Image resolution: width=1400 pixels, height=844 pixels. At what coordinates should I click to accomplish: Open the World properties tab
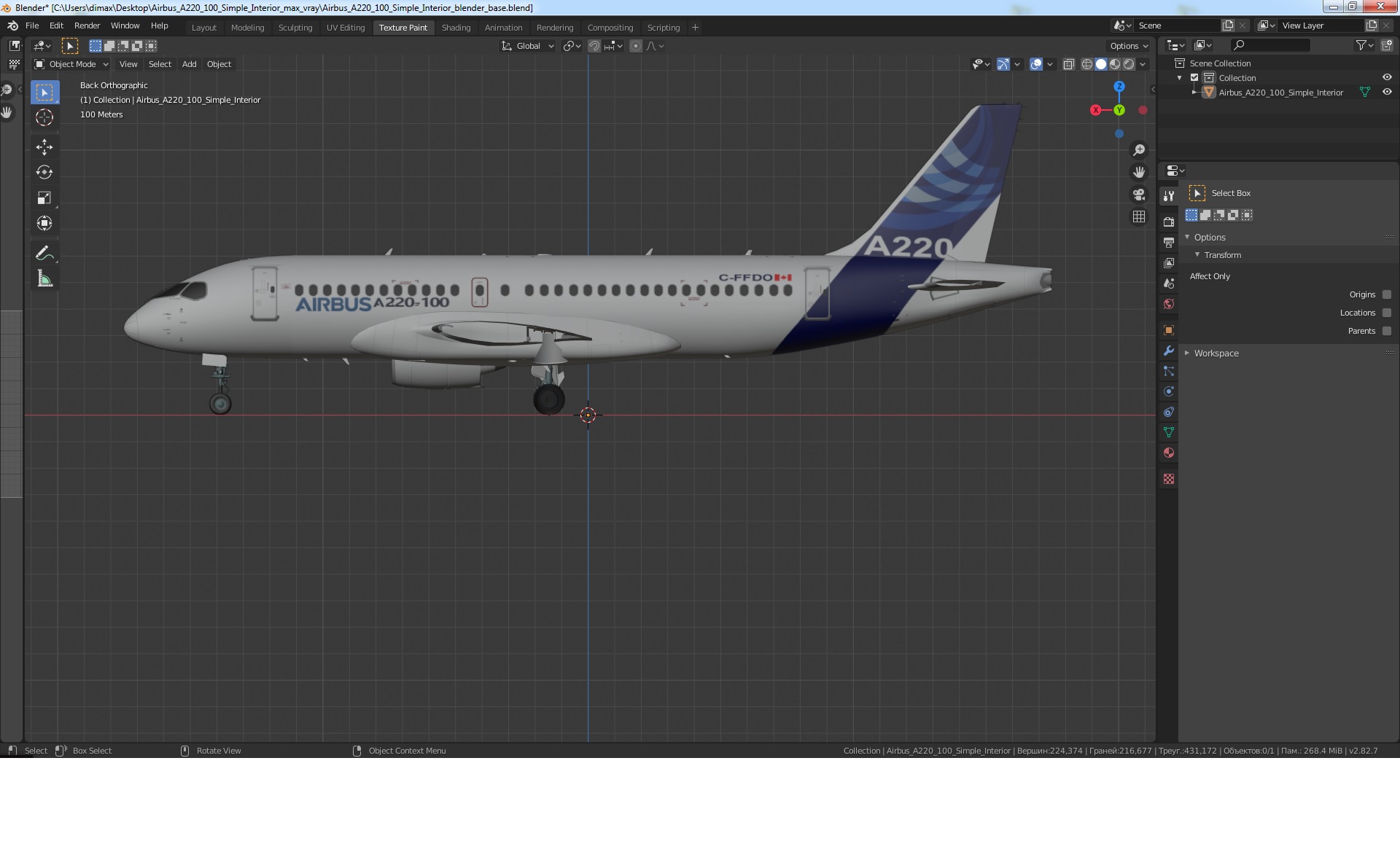pos(1169,304)
